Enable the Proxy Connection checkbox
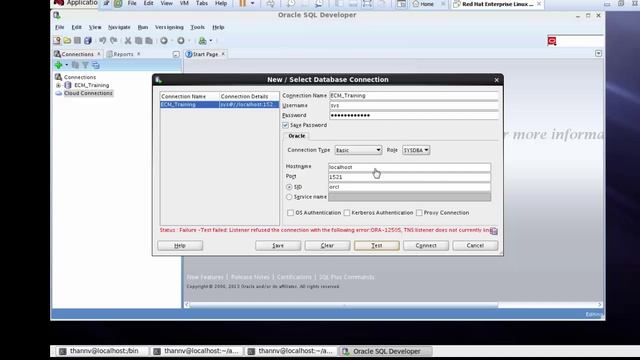The height and width of the screenshot is (360, 640). click(419, 213)
